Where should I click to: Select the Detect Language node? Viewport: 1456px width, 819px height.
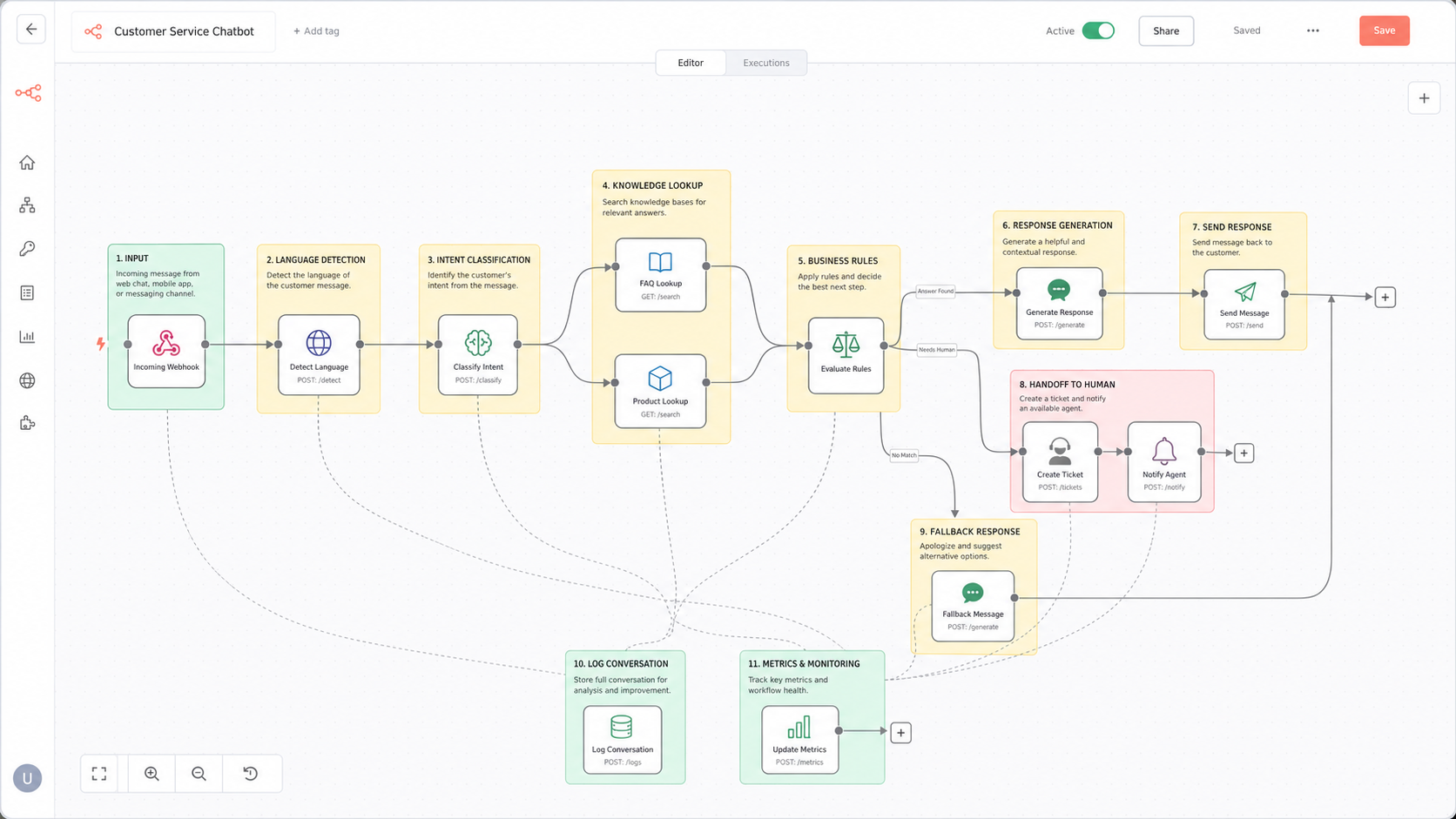pos(319,355)
